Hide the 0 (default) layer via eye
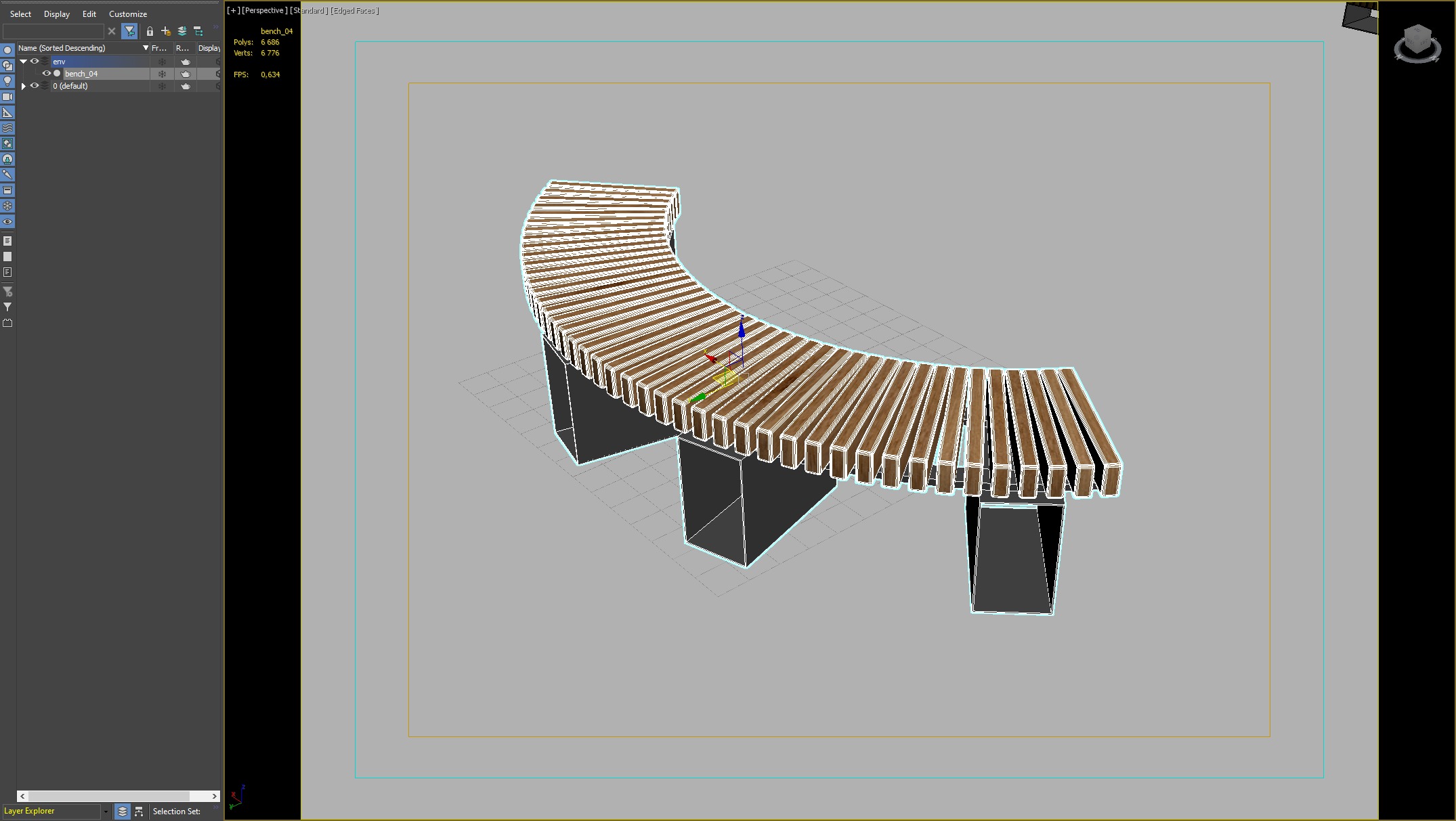Screen dimensions: 1456x821 coord(35,86)
